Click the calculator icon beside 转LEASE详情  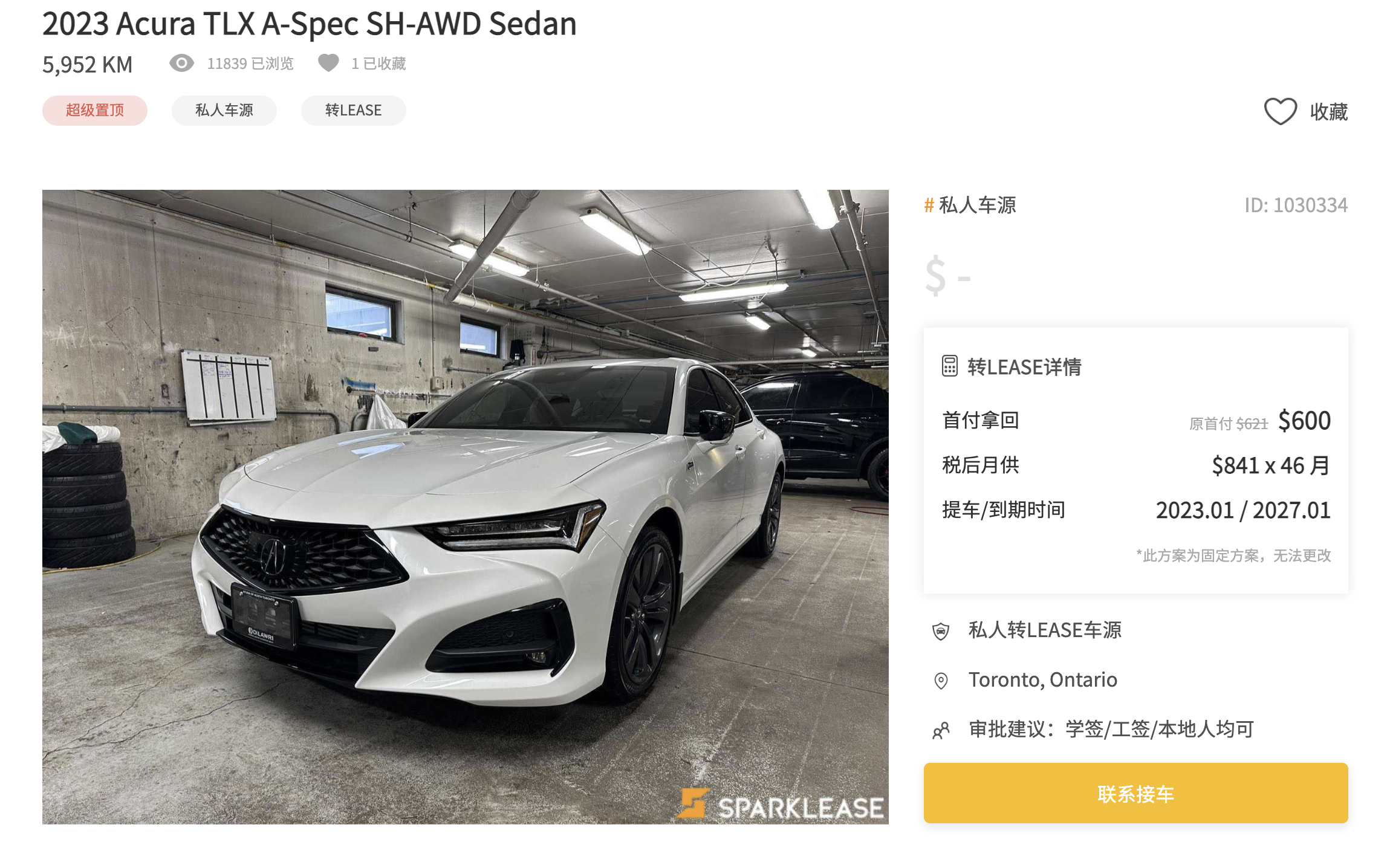949,366
